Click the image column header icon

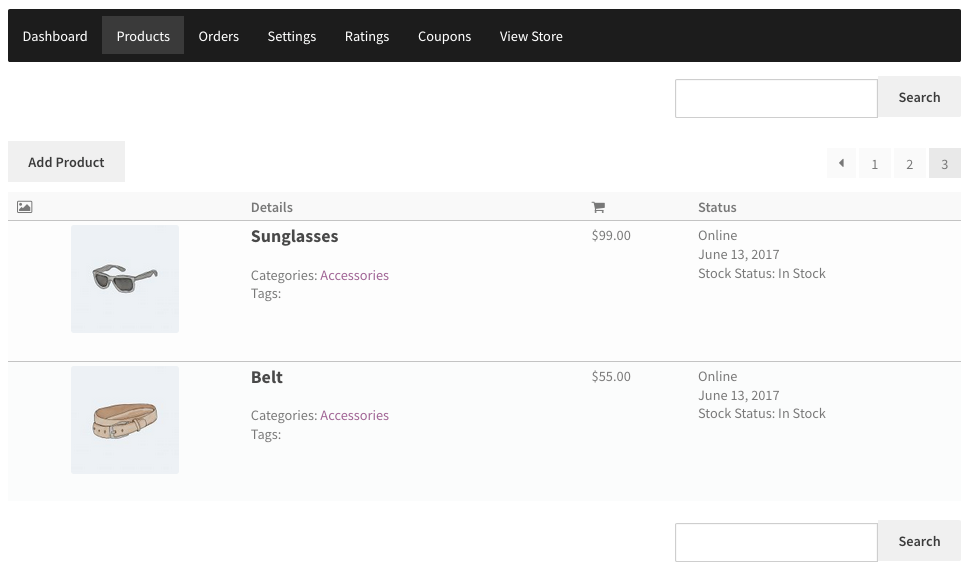click(25, 207)
